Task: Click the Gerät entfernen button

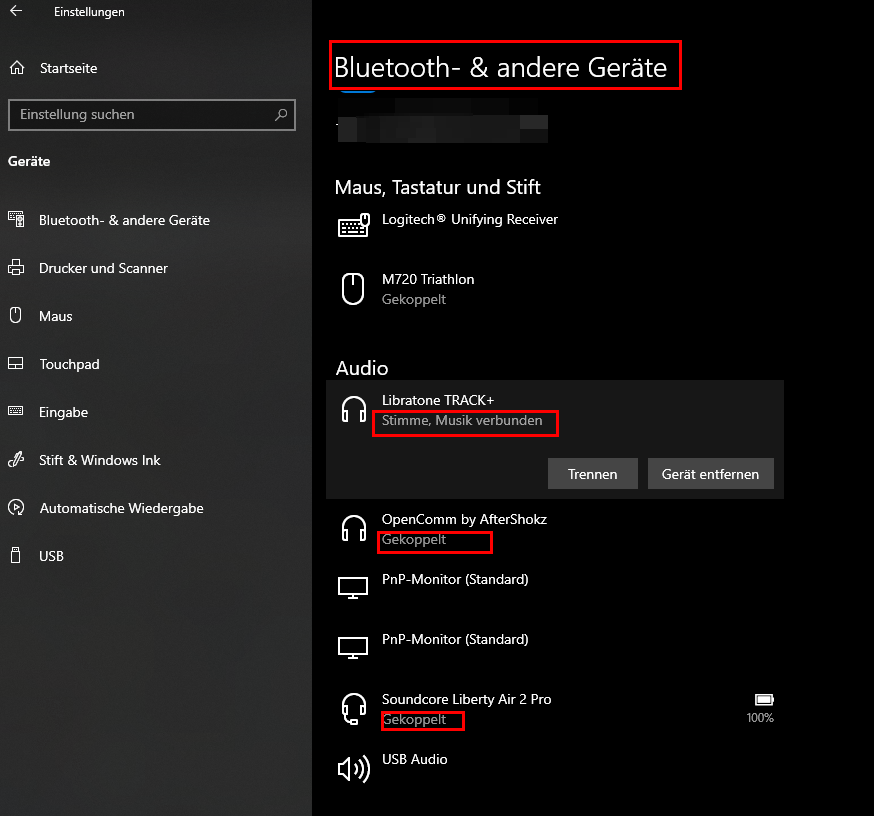Action: (710, 474)
